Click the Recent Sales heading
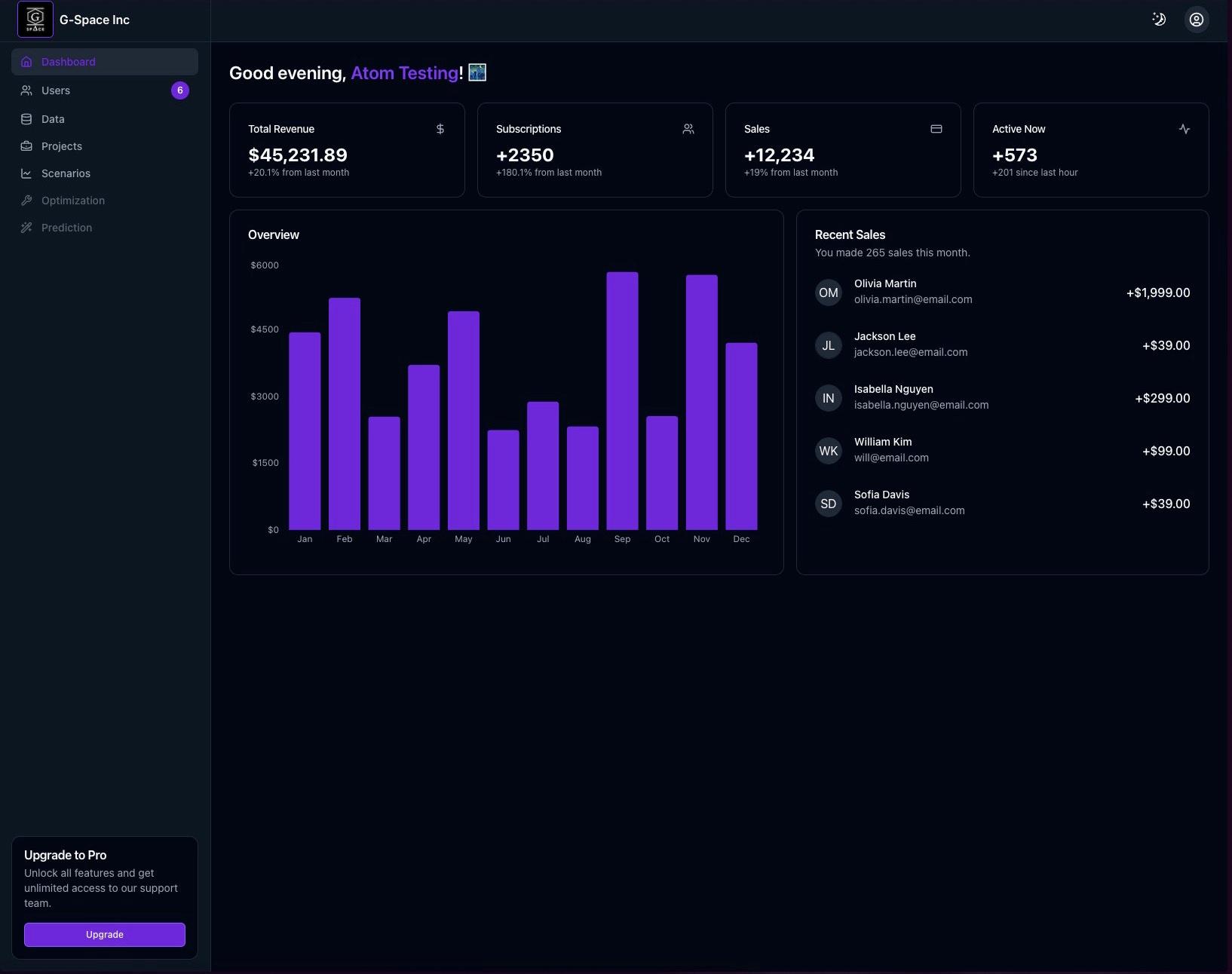Screen dimensions: 1232x974 pyautogui.click(x=850, y=234)
